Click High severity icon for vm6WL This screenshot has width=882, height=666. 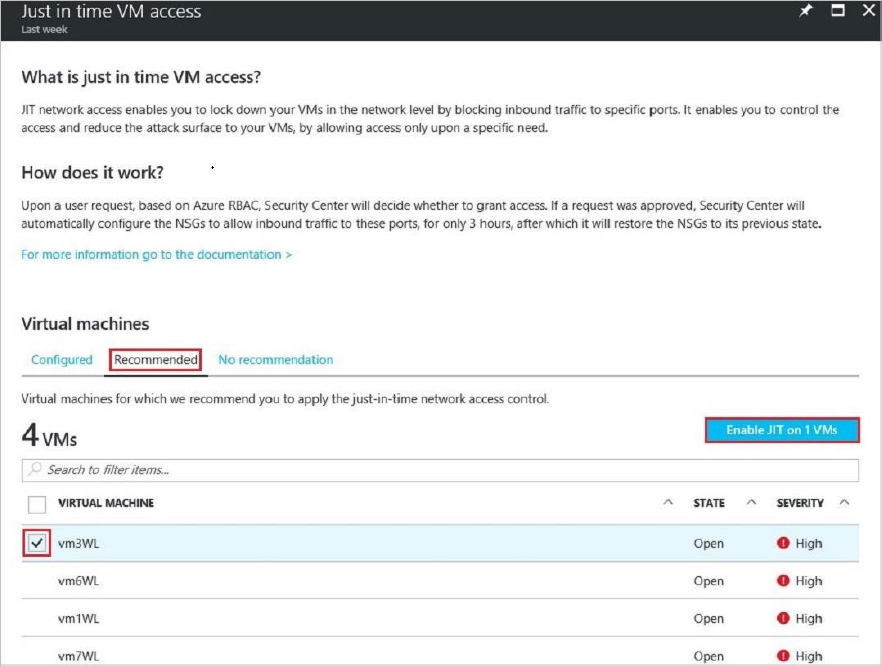pos(783,580)
